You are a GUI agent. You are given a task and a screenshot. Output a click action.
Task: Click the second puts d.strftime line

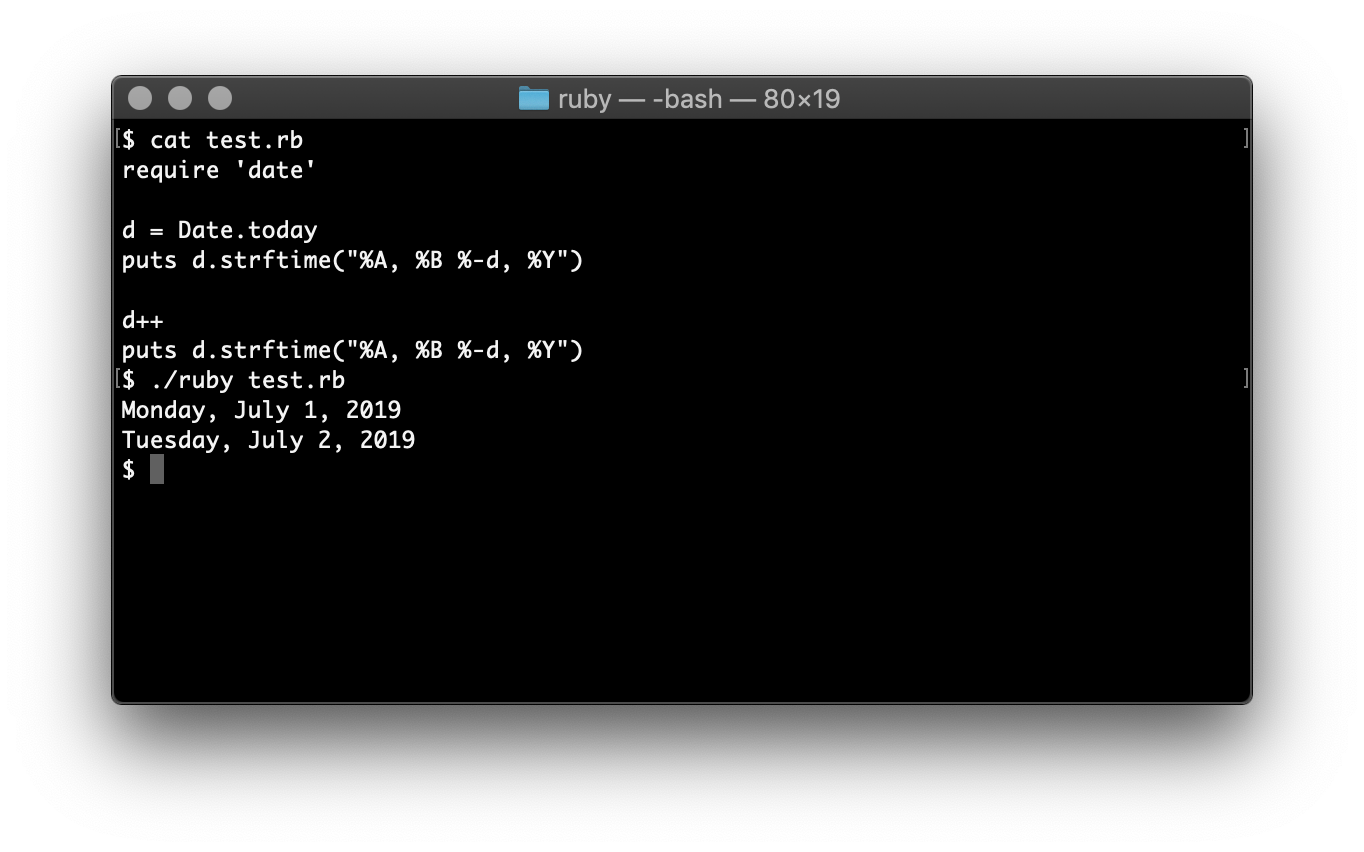352,350
